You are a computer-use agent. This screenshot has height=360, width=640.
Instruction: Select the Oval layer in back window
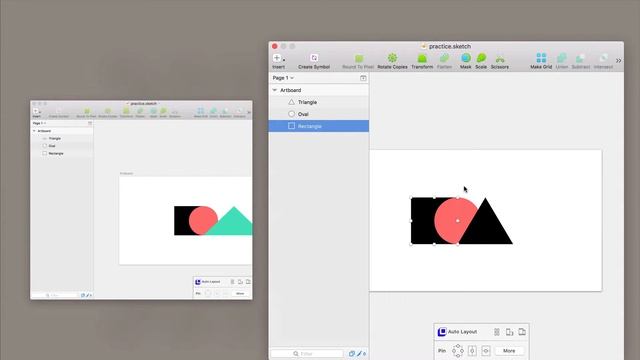(x=62, y=146)
